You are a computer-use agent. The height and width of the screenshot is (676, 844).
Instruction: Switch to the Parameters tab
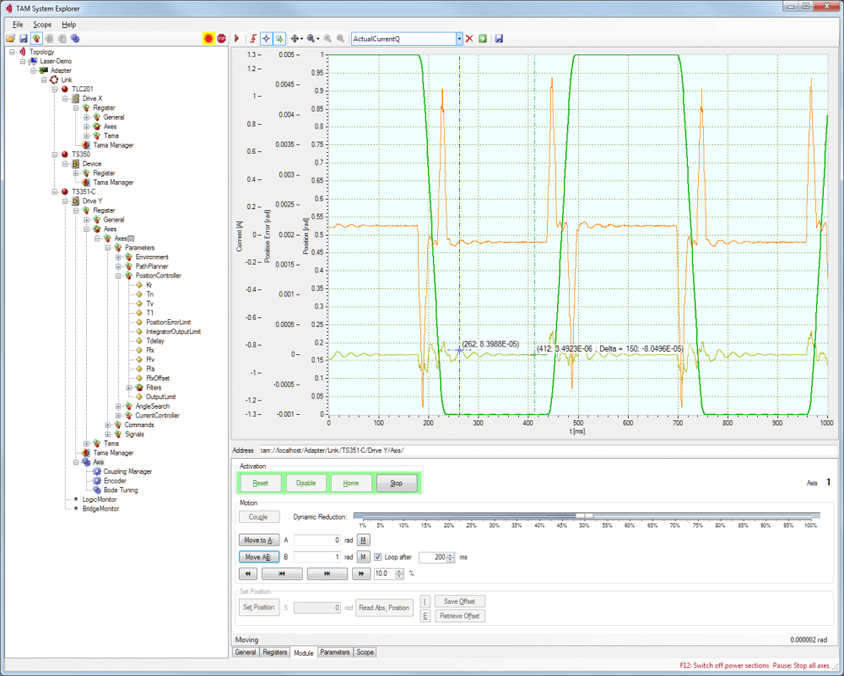334,652
